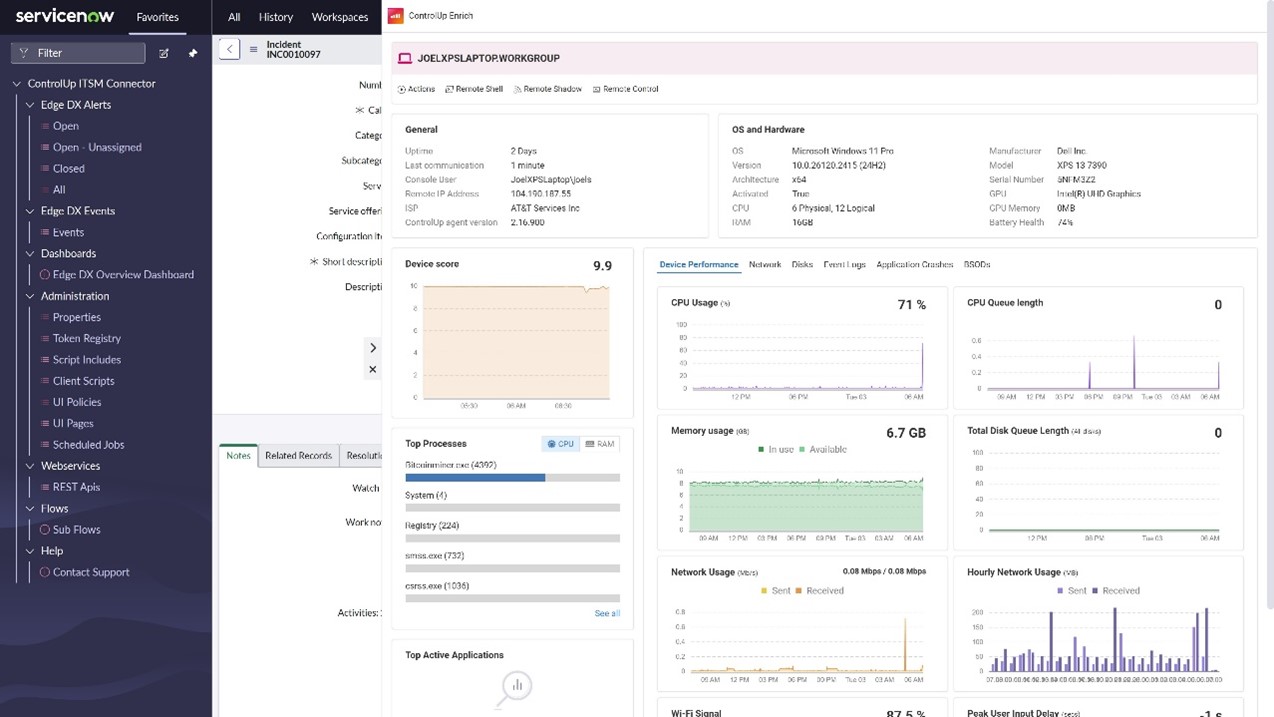Image resolution: width=1274 pixels, height=717 pixels.
Task: Open All under Edge DX Alerts
Action: [x=59, y=189]
